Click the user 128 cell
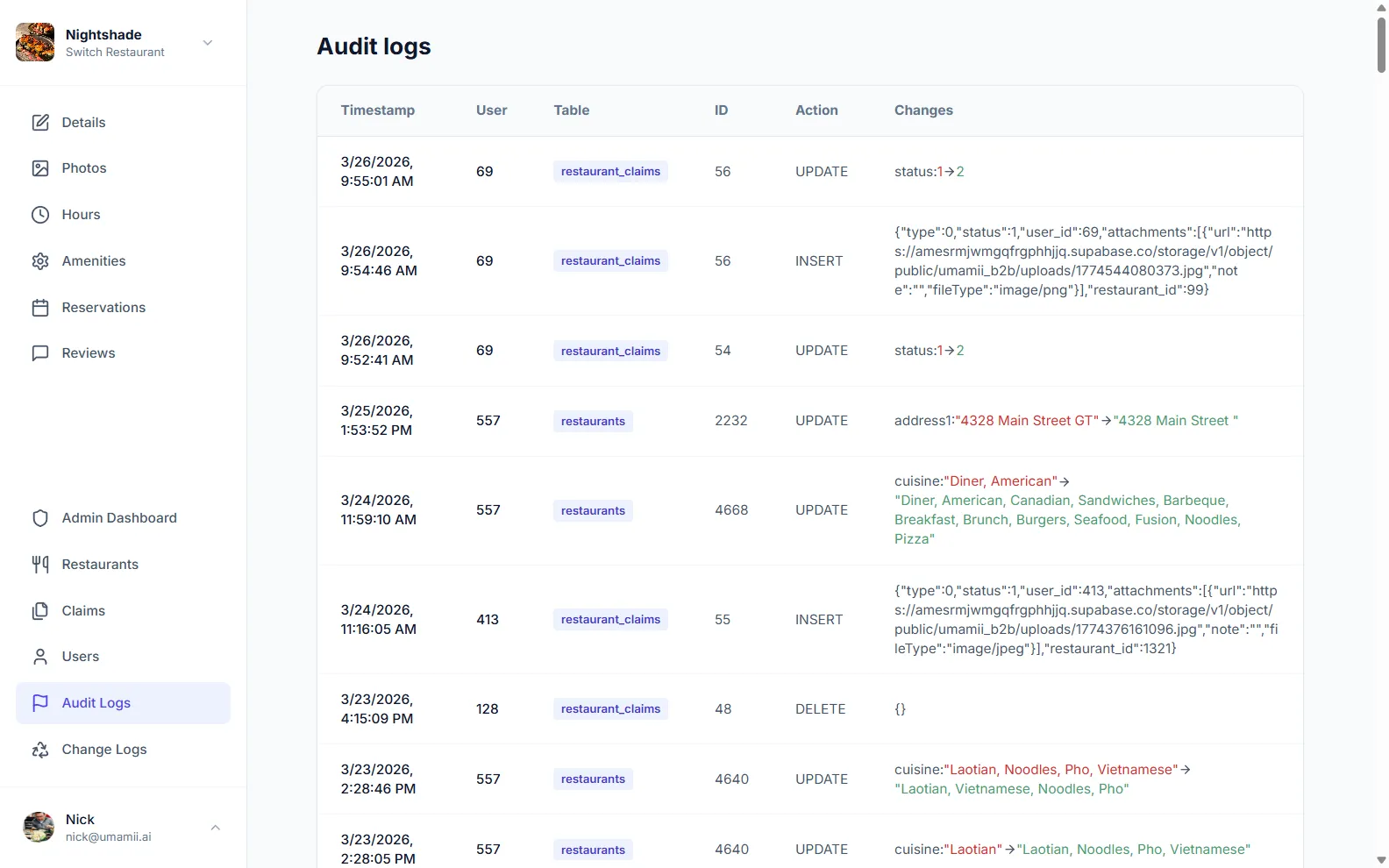 point(488,709)
